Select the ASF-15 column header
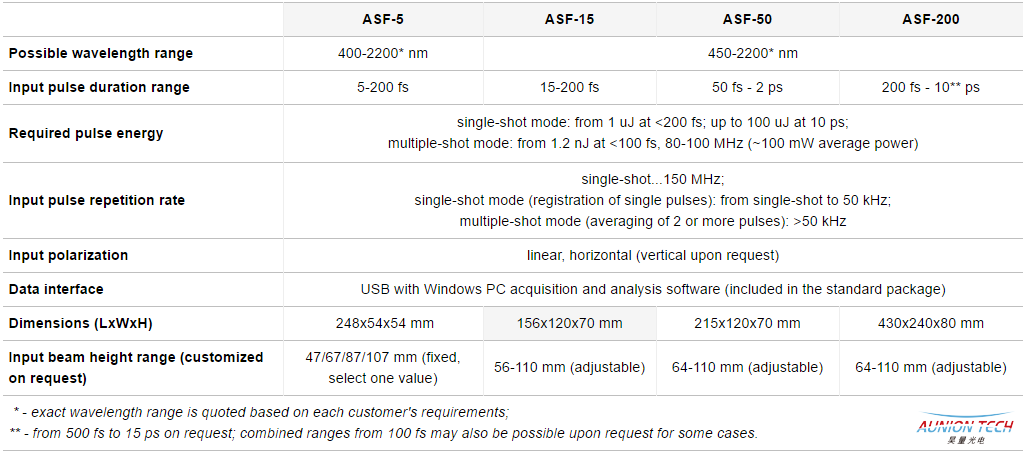The height and width of the screenshot is (454, 1026). [x=570, y=20]
